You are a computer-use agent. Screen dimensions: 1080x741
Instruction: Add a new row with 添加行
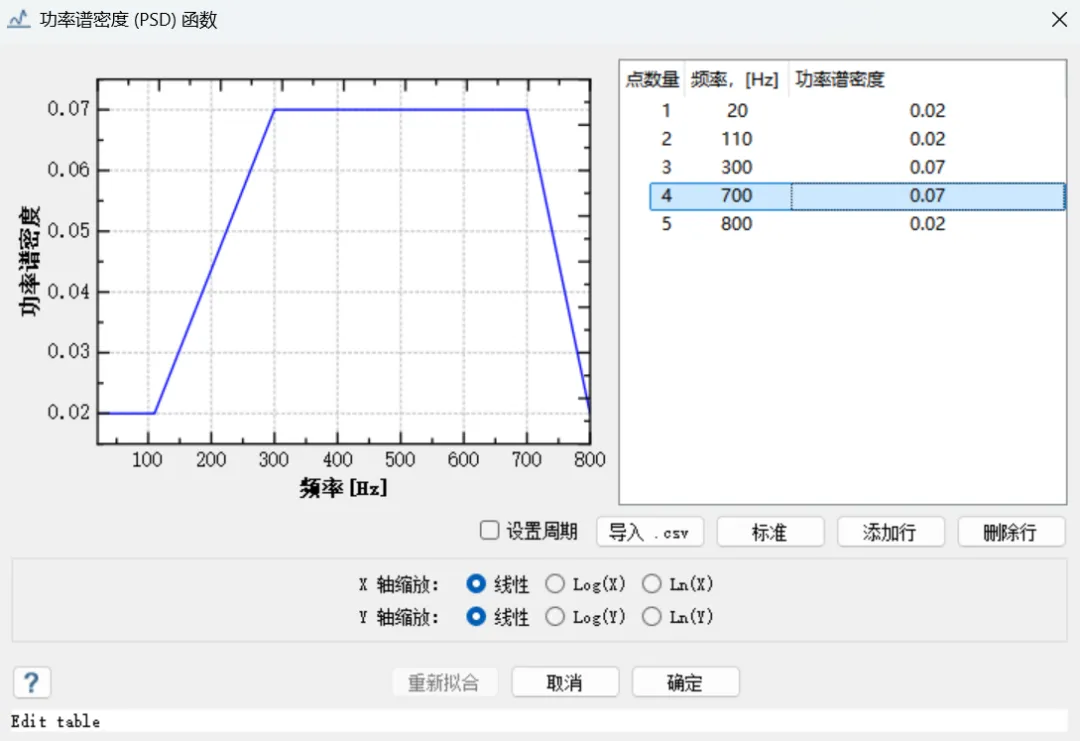[x=890, y=532]
